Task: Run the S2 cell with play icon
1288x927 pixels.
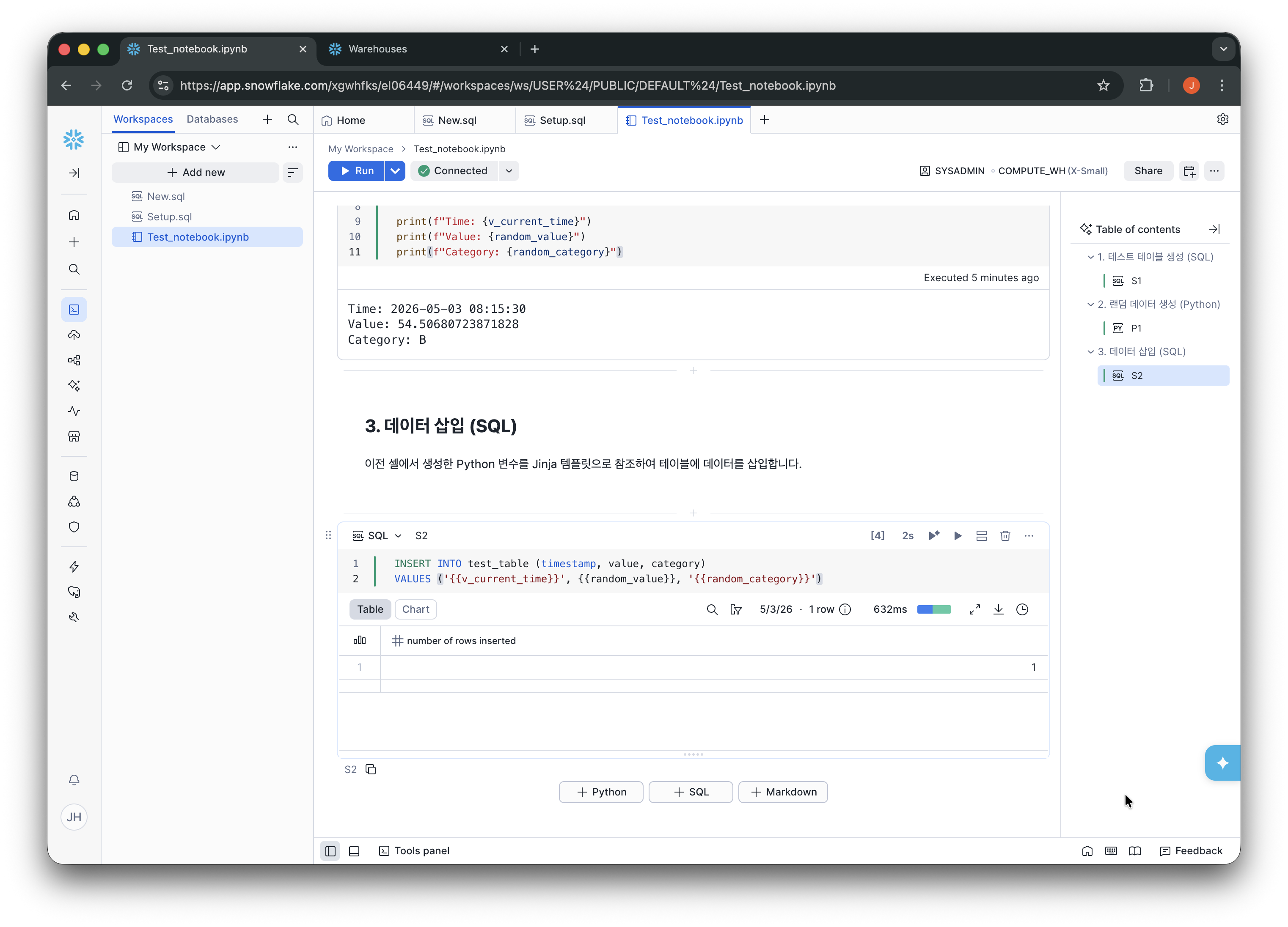Action: click(958, 535)
